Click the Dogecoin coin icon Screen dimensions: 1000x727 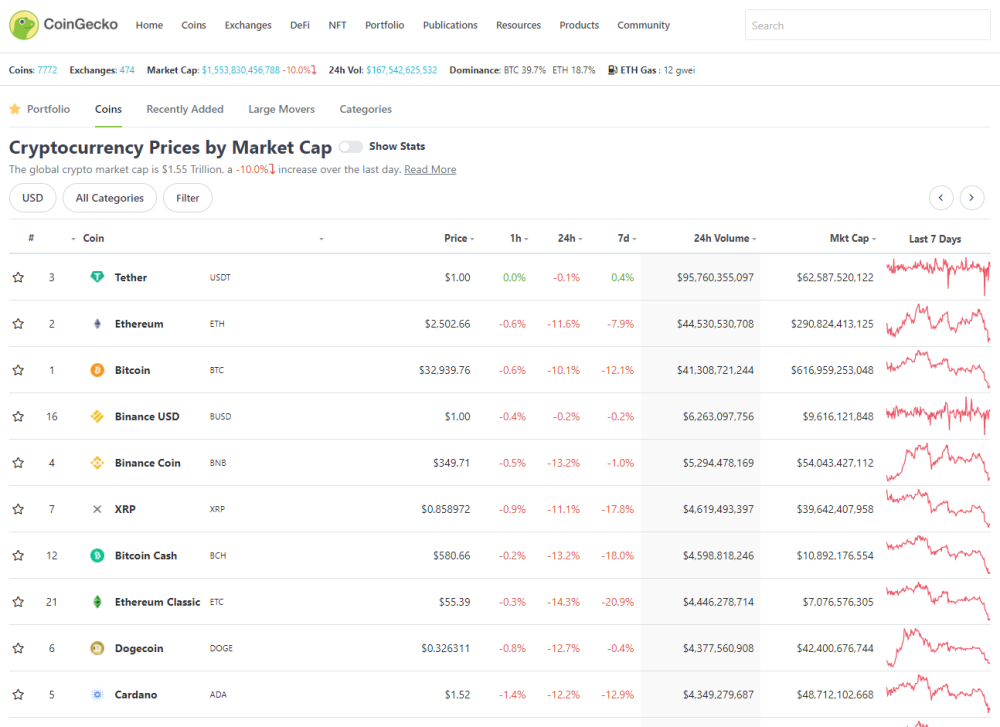tap(97, 648)
